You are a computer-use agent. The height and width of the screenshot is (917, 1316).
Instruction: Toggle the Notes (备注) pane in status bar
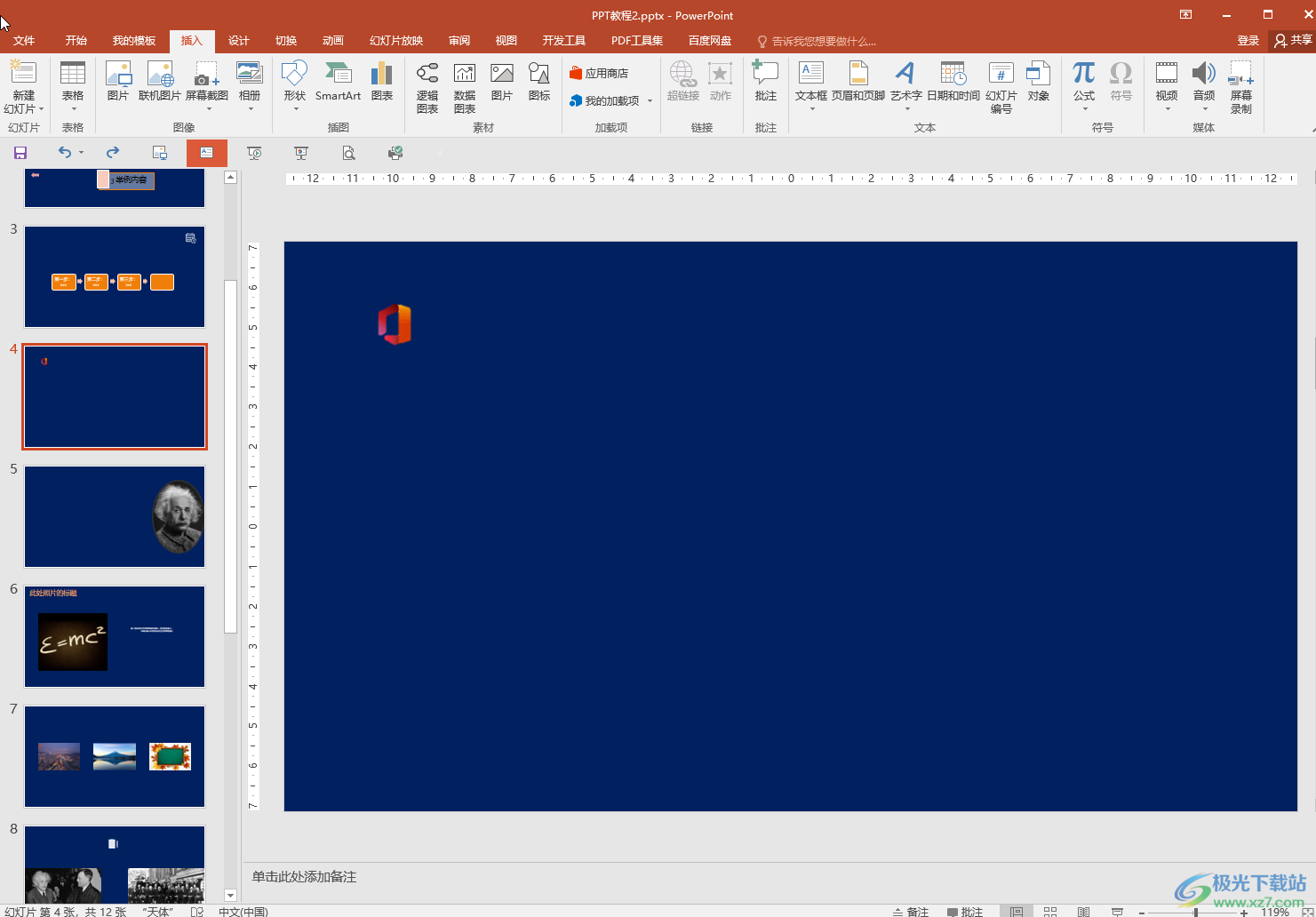[911, 912]
